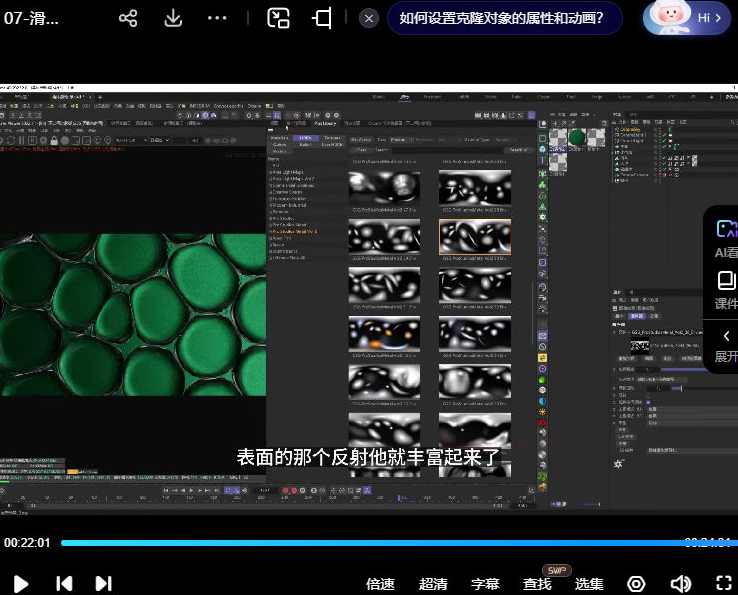The image size is (738, 595).
Task: Click the circular target icon beside 选集
Action: [636, 584]
